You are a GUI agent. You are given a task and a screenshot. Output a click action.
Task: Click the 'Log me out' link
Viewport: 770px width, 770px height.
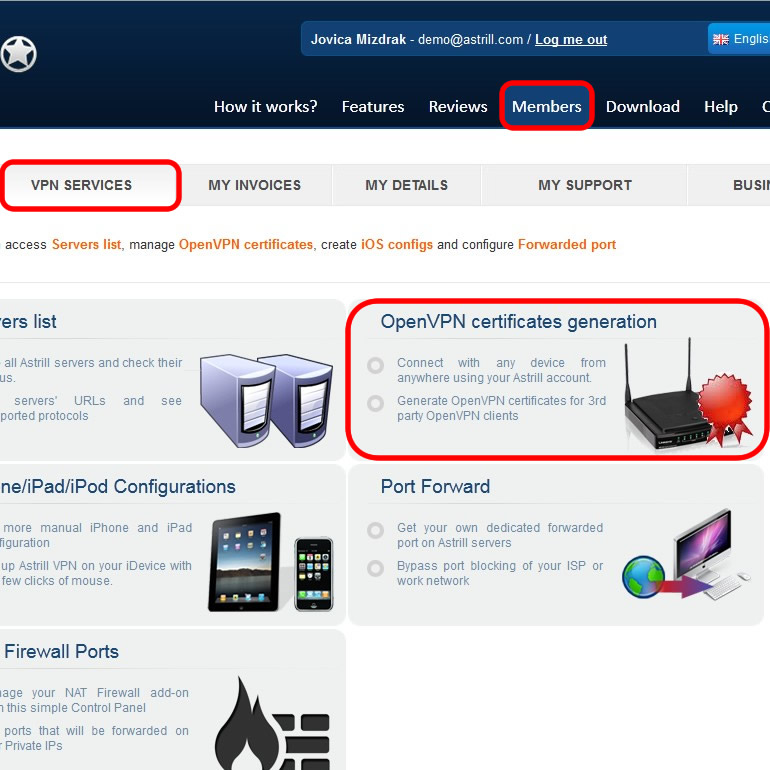[x=571, y=39]
